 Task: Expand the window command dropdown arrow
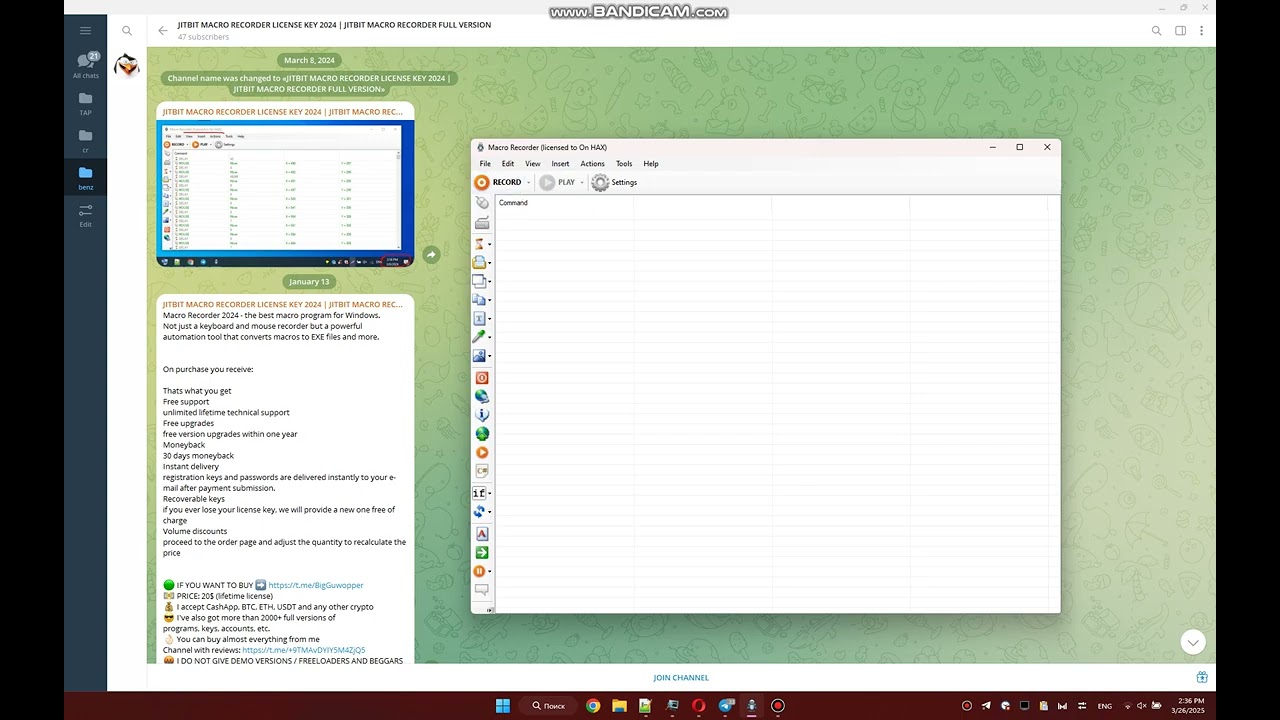tap(490, 281)
